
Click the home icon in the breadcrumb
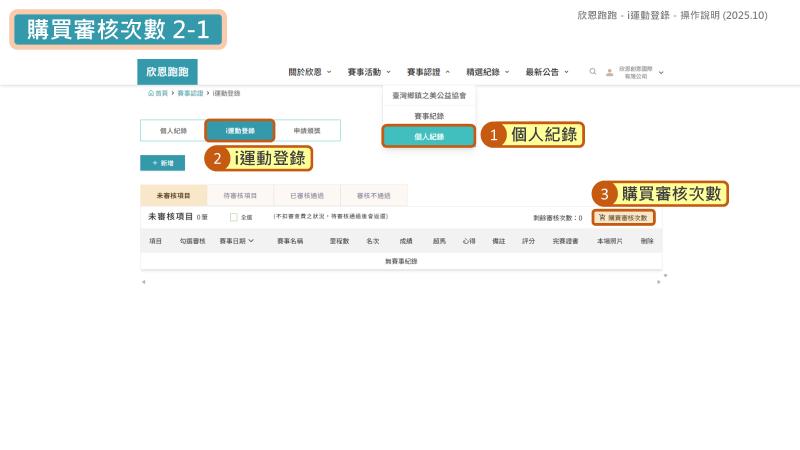click(x=151, y=93)
